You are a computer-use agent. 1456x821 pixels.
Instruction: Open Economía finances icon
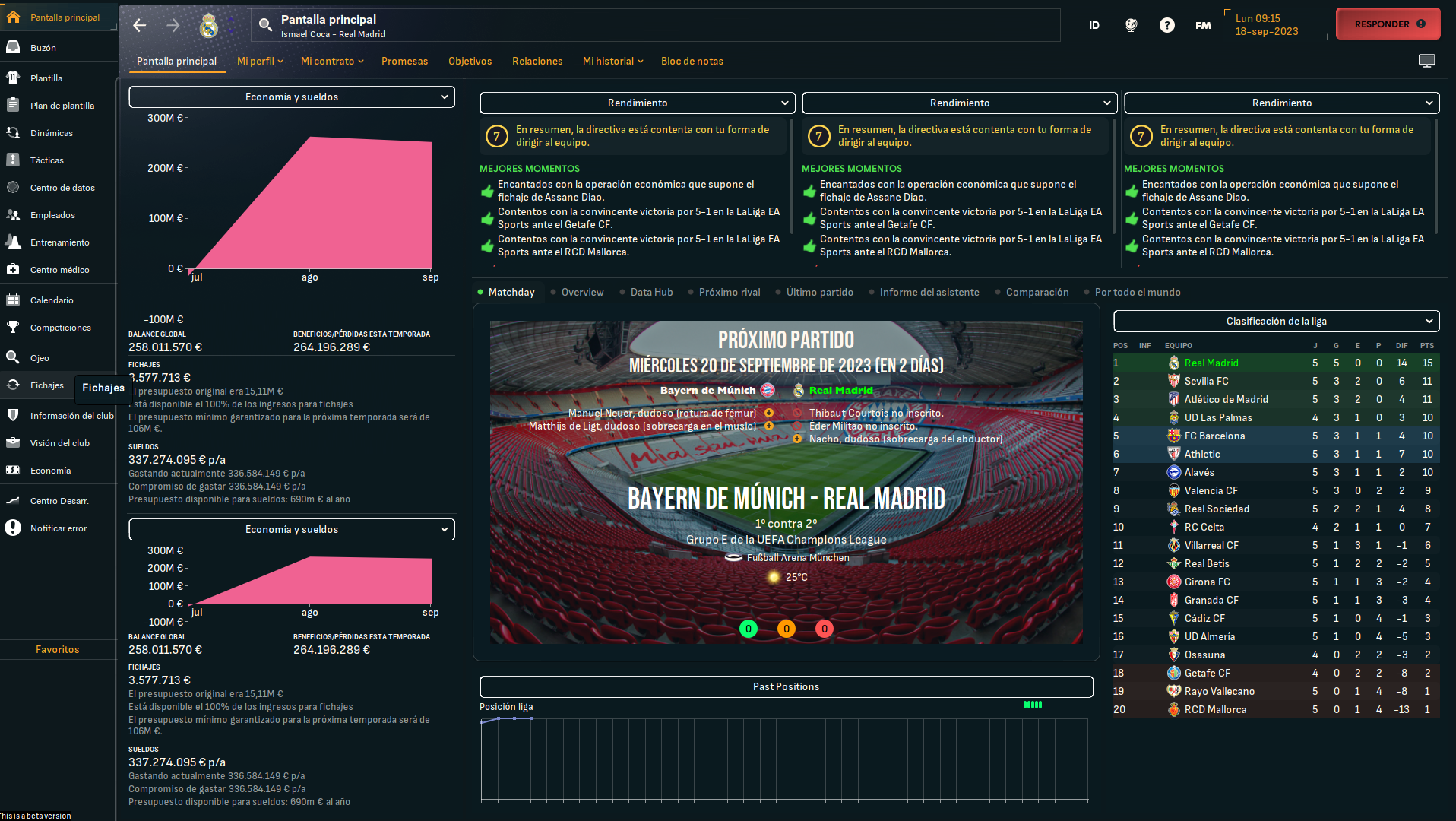click(x=13, y=470)
